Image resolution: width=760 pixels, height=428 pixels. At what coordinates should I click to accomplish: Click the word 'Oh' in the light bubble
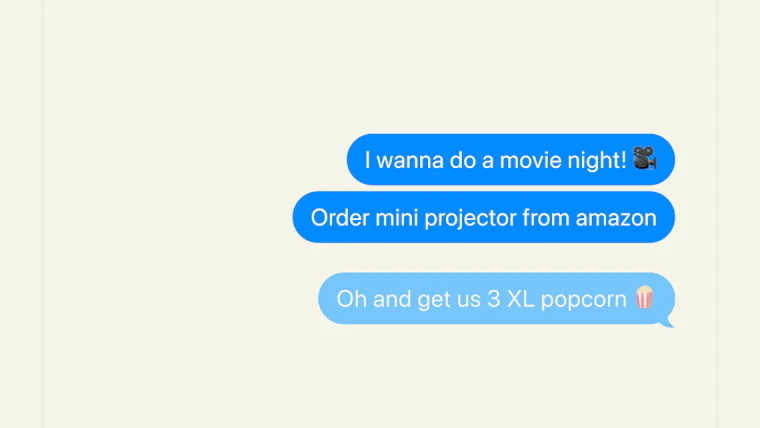click(x=351, y=299)
